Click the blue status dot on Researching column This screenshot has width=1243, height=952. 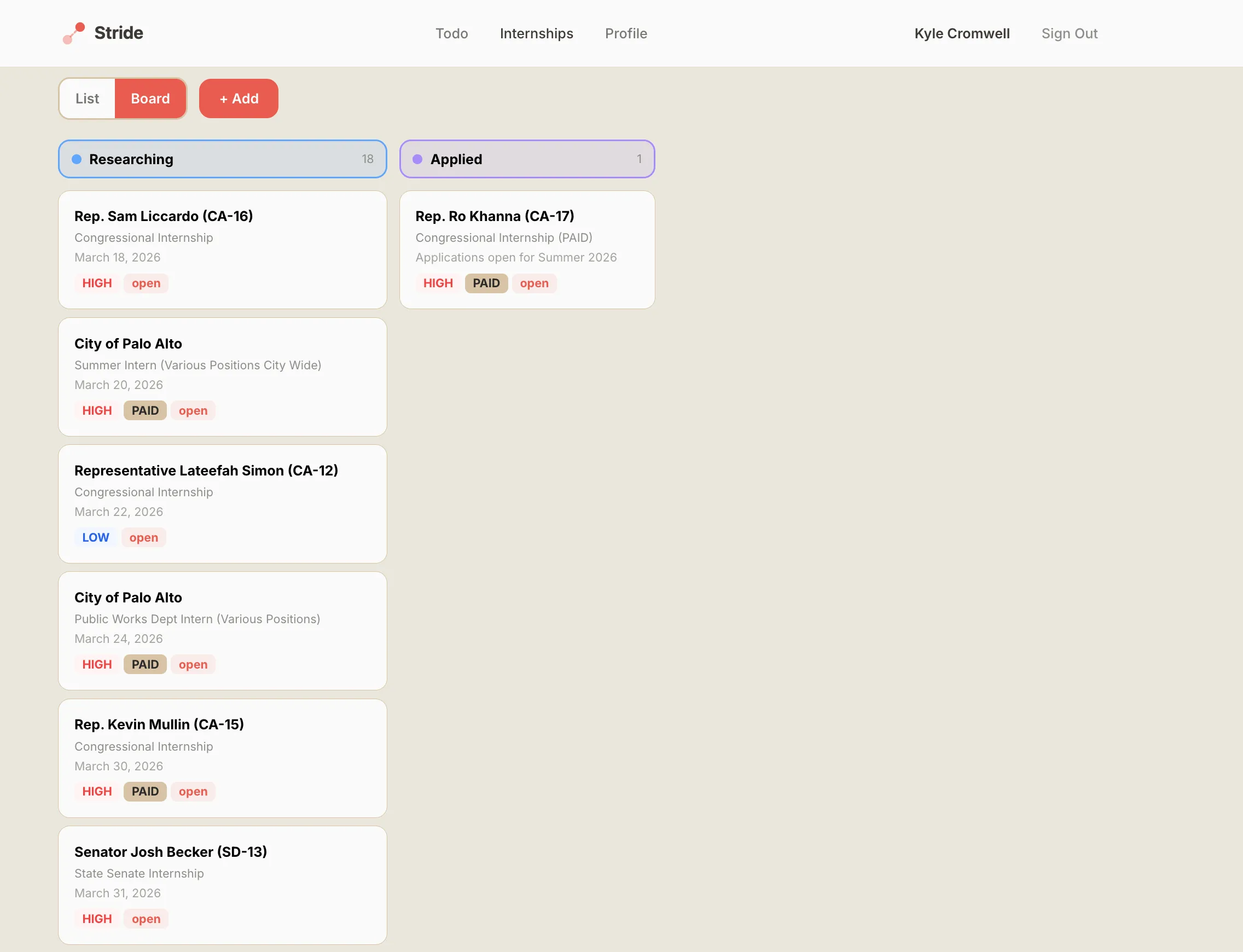(x=77, y=159)
